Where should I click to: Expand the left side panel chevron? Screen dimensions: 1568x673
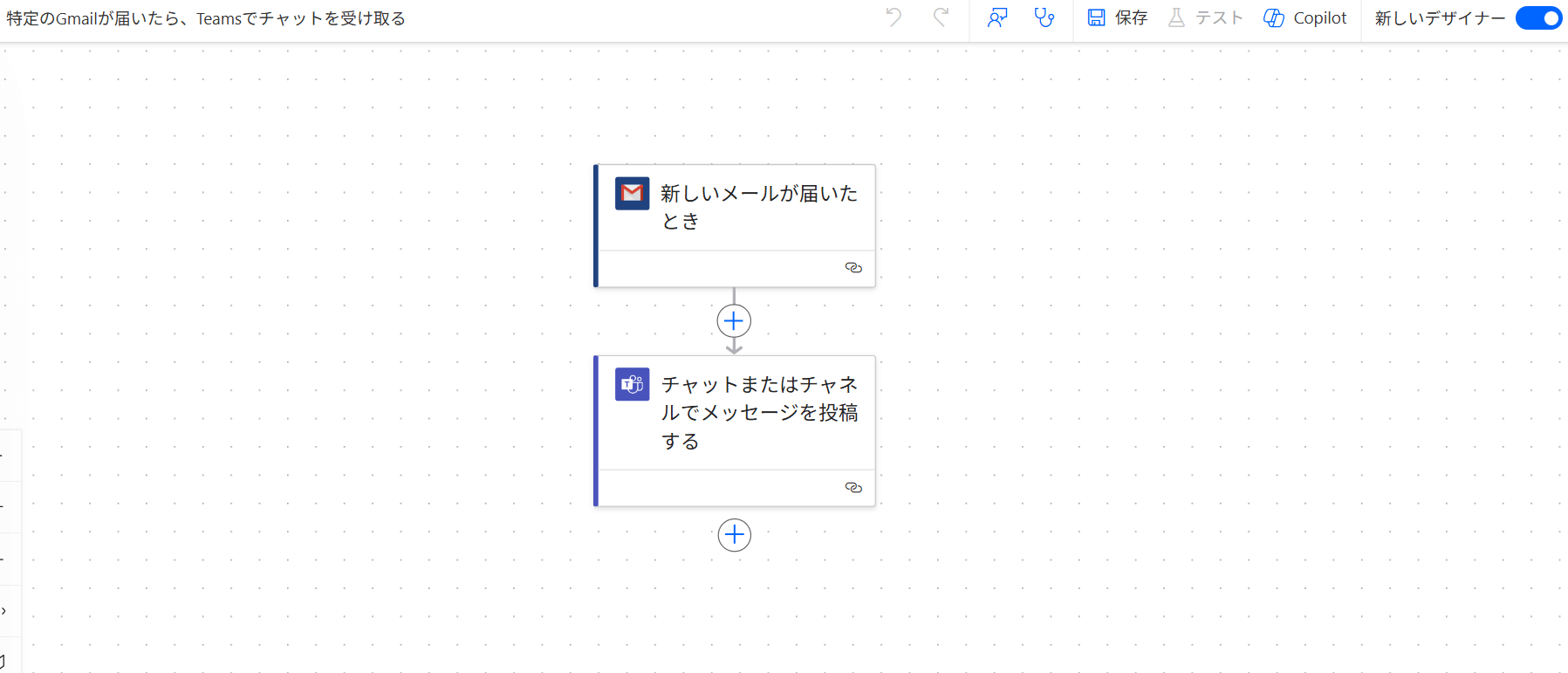[4, 611]
